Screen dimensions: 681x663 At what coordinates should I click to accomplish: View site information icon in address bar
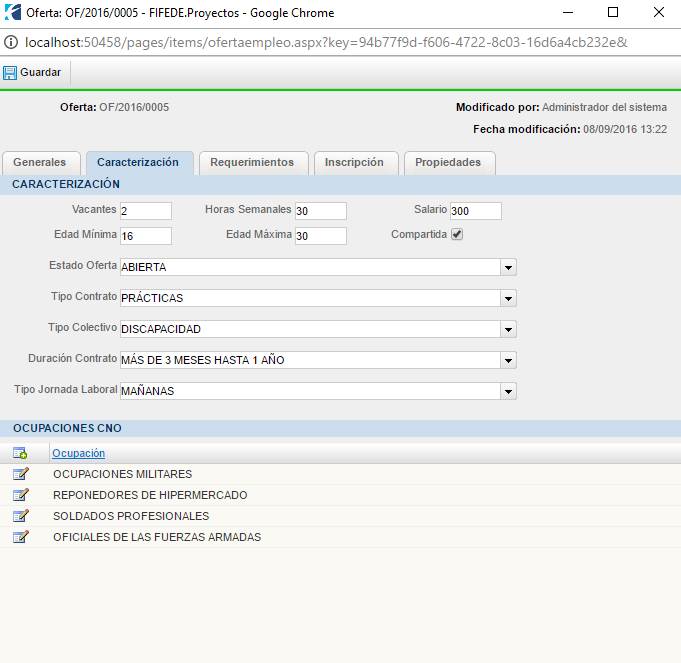click(11, 42)
